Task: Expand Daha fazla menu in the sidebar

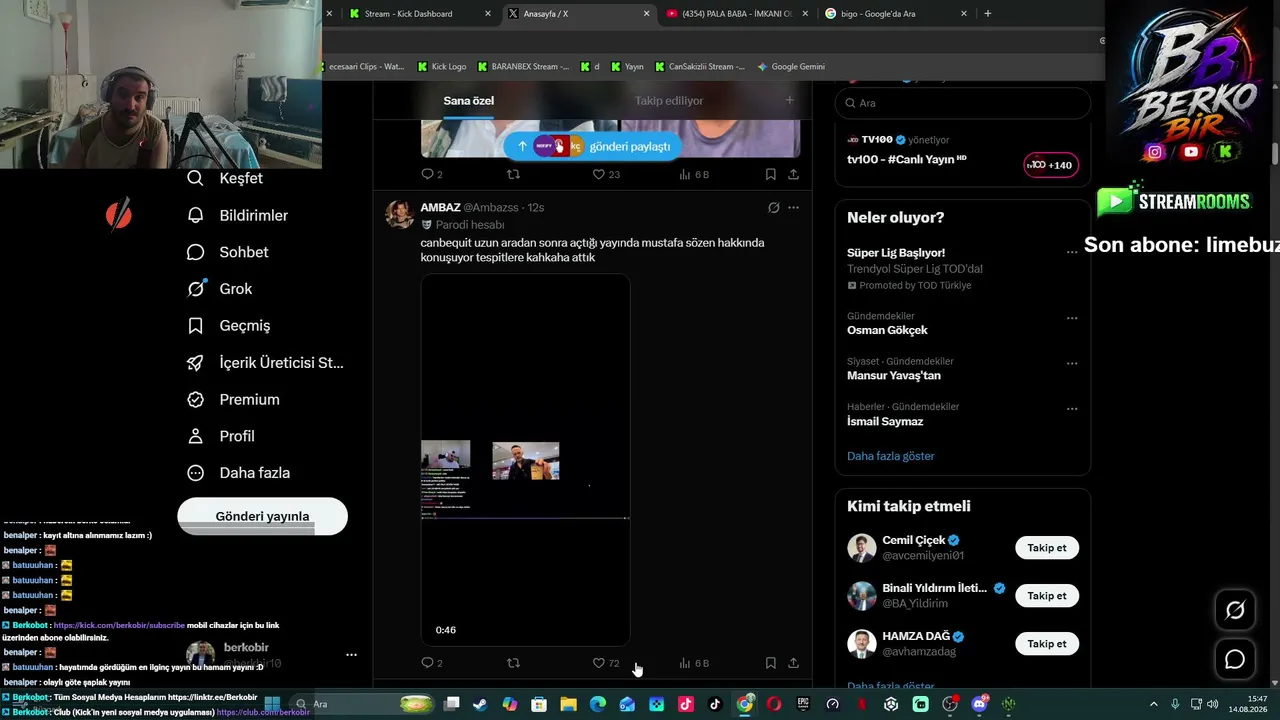Action: point(240,473)
